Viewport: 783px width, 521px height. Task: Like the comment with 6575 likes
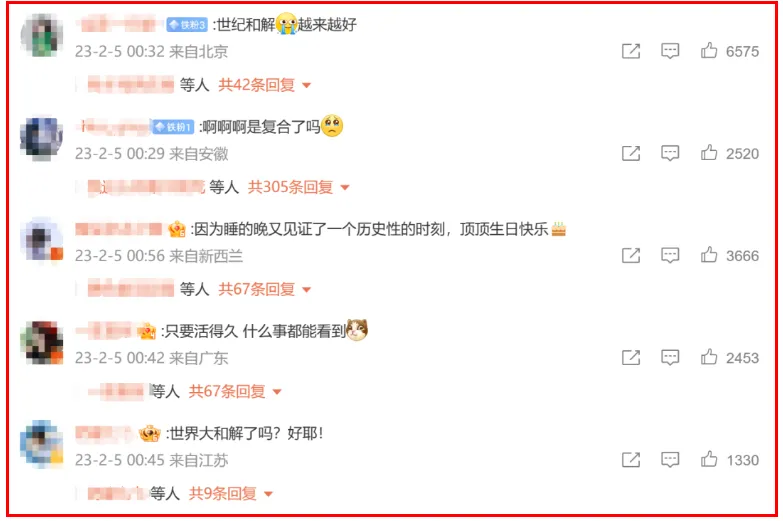tap(709, 50)
